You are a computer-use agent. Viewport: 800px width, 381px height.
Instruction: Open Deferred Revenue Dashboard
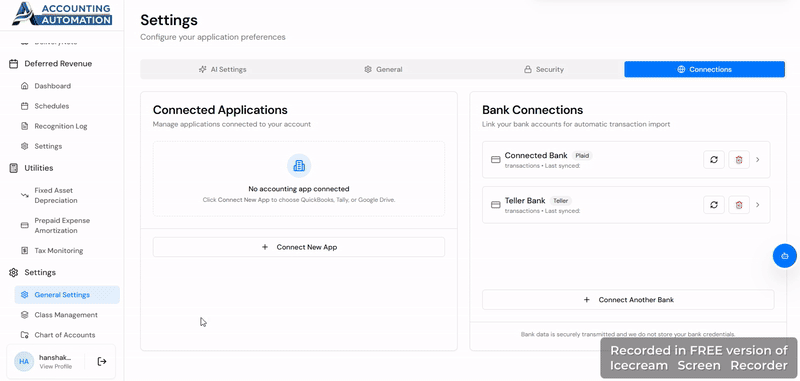click(x=53, y=86)
